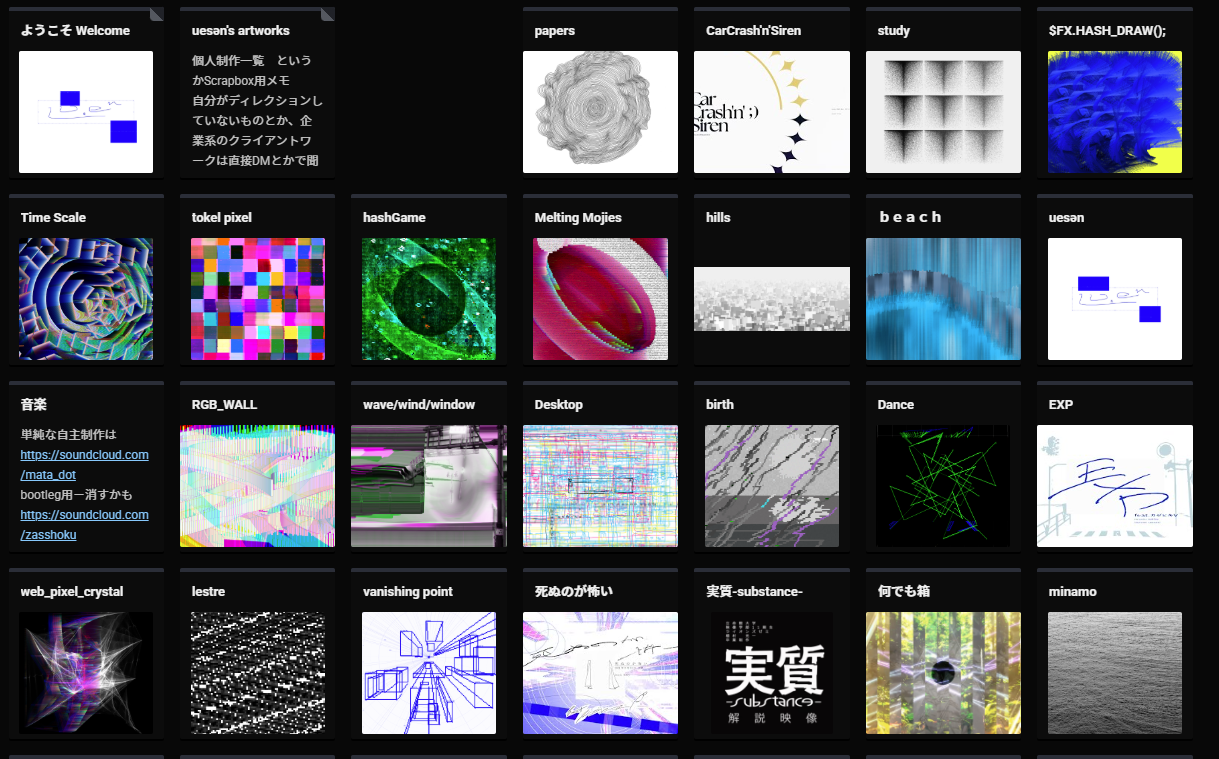
Task: View the "study" grid sketch thumbnail
Action: pos(942,112)
